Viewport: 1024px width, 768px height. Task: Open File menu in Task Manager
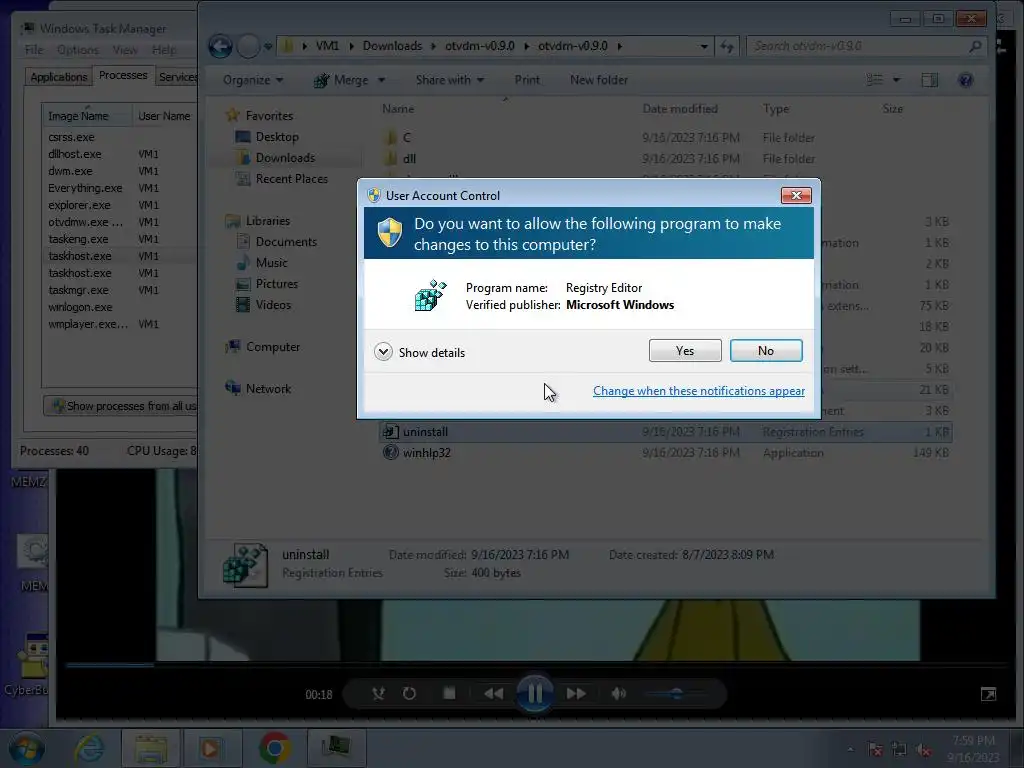click(x=34, y=50)
